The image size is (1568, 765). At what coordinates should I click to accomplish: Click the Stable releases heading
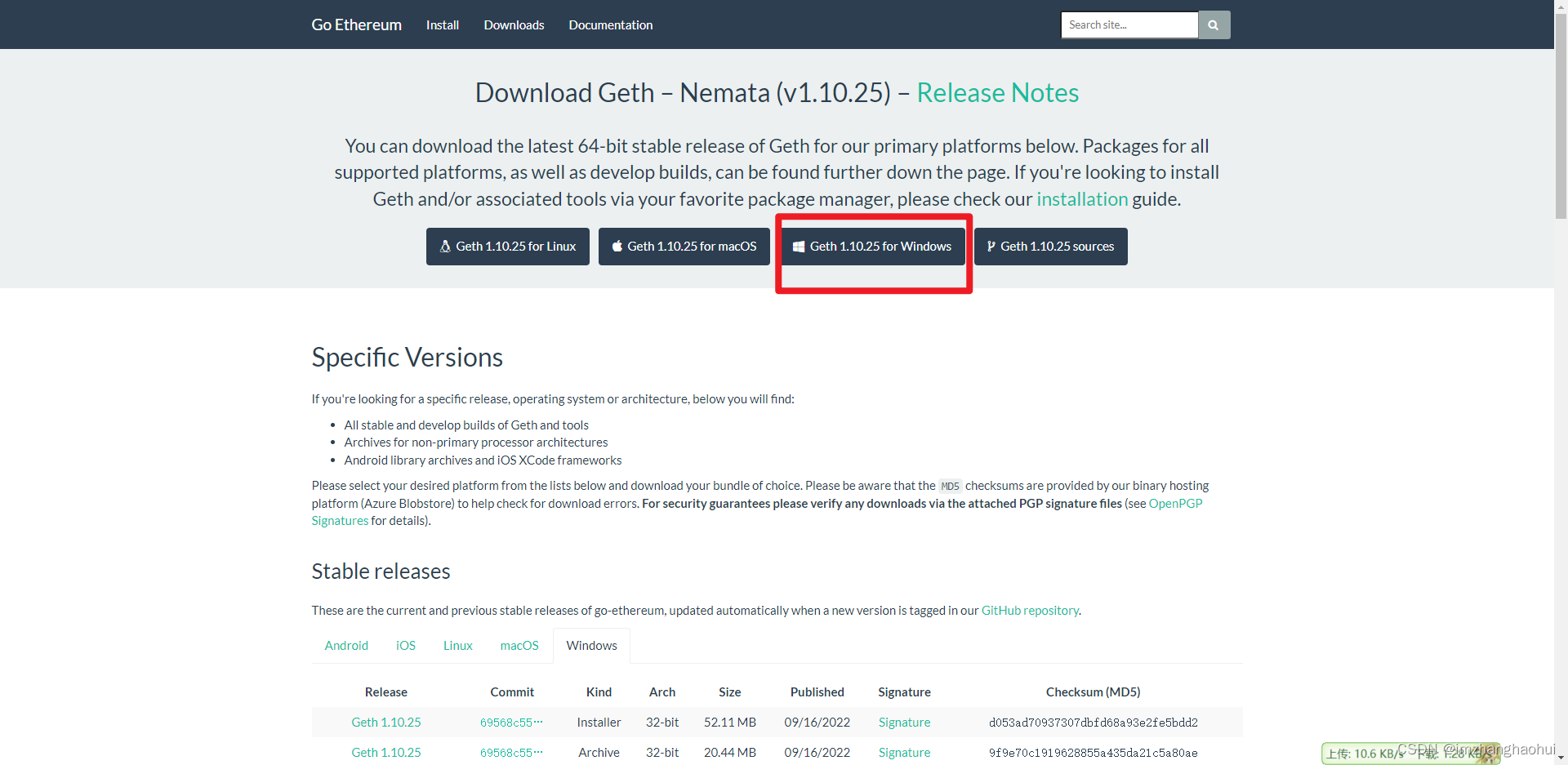pyautogui.click(x=381, y=572)
